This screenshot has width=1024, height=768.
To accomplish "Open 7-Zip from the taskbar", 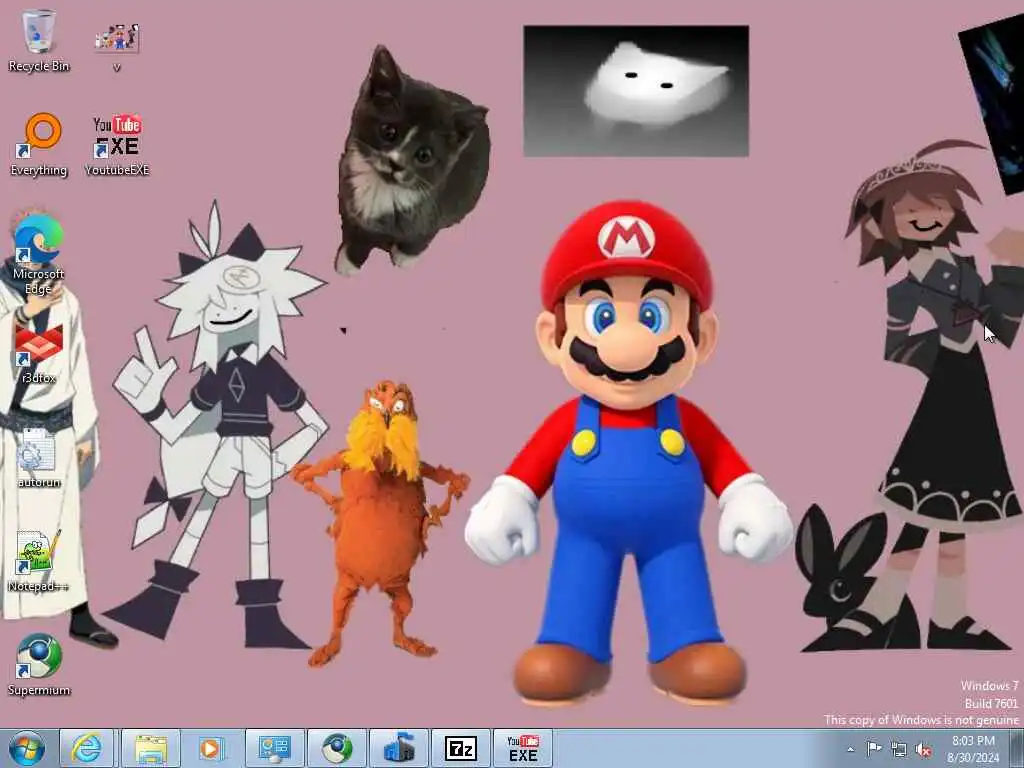I will coord(460,748).
